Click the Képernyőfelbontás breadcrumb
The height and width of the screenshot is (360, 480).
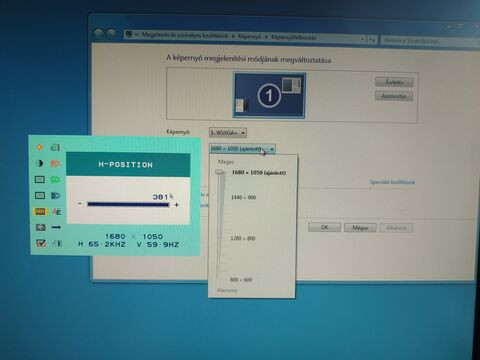(293, 37)
